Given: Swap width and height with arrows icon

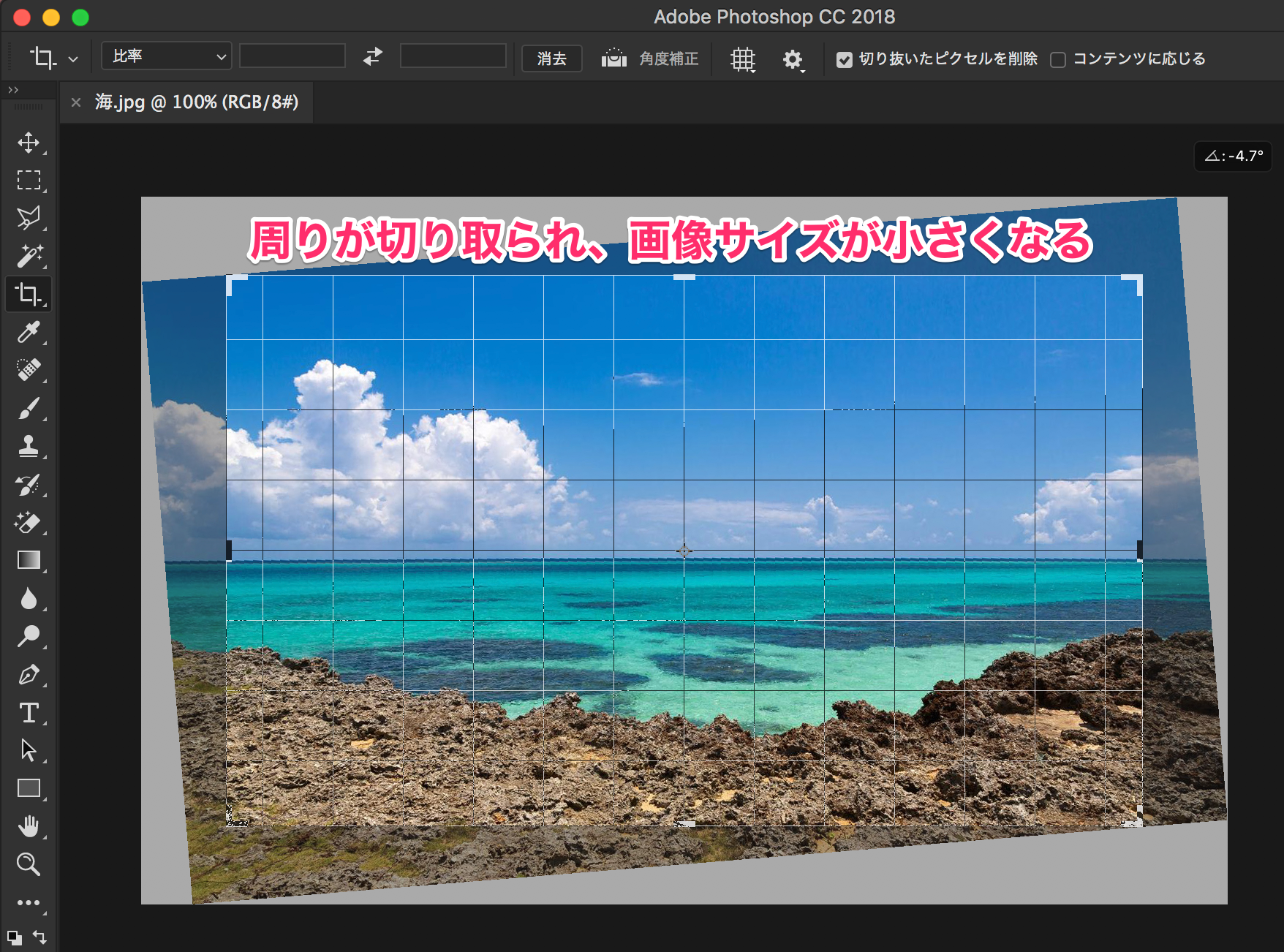Looking at the screenshot, I should [373, 57].
